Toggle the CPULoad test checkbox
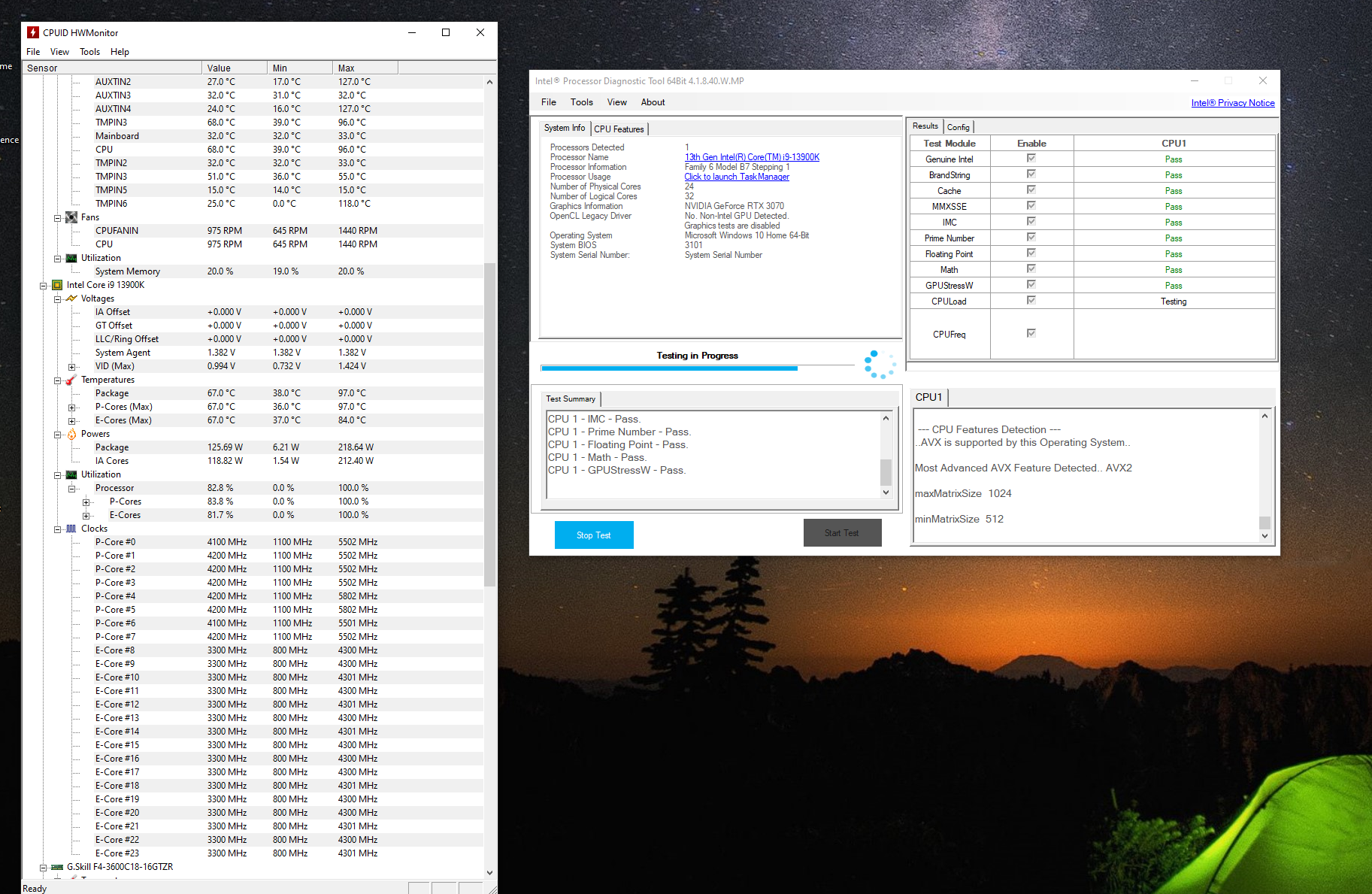1372x894 pixels. 1031,300
